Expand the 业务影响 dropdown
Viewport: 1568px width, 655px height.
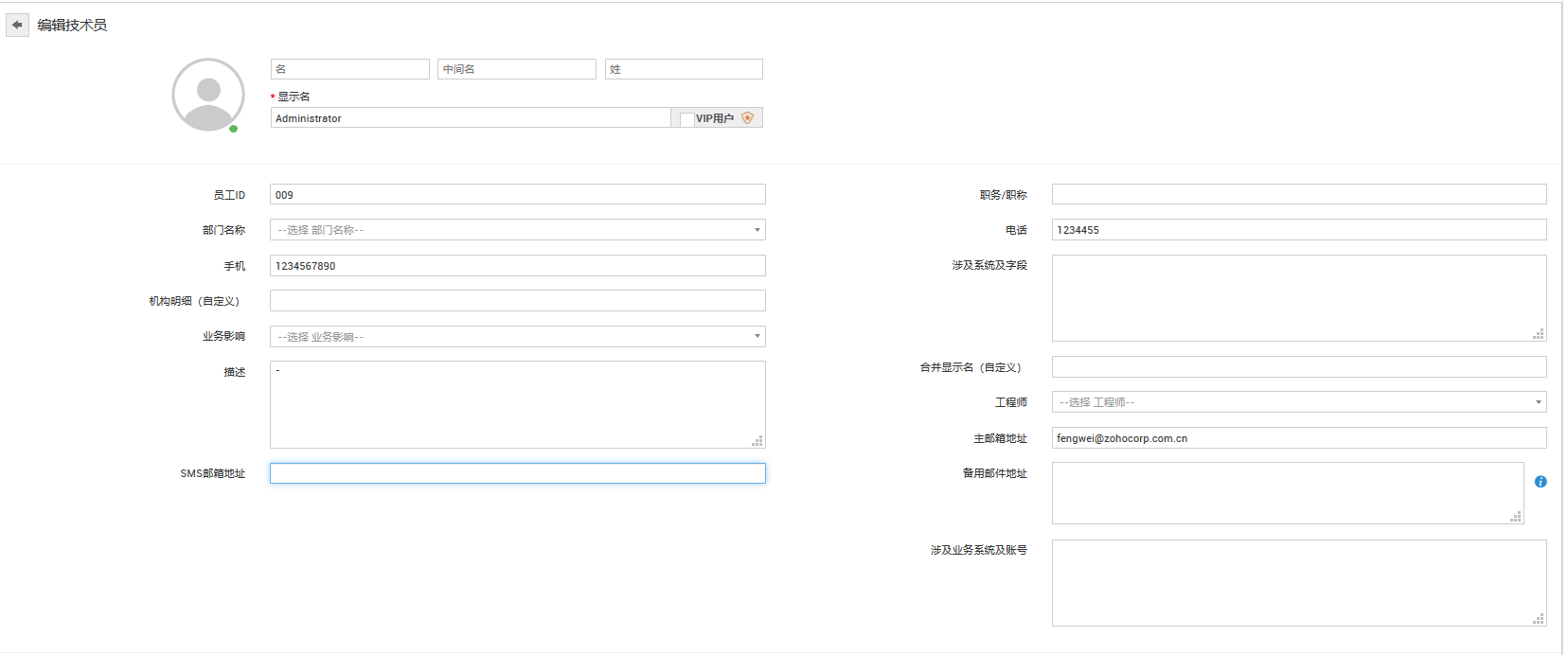coord(517,337)
